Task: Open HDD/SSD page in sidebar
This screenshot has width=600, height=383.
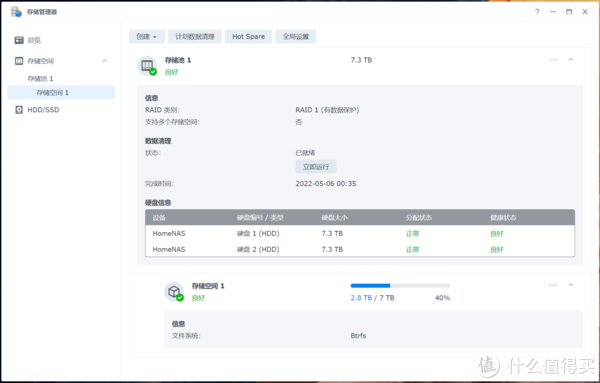Action: 43,110
